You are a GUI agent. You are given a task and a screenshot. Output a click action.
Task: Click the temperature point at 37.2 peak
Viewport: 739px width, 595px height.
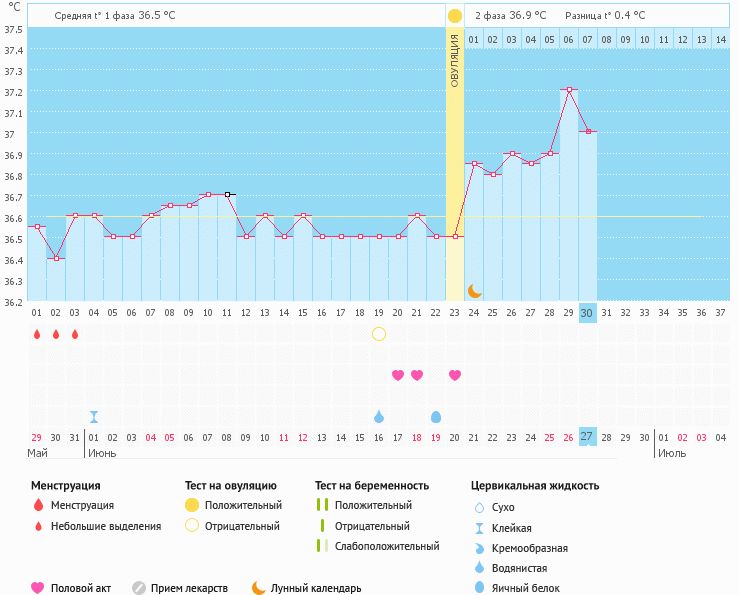coord(569,90)
